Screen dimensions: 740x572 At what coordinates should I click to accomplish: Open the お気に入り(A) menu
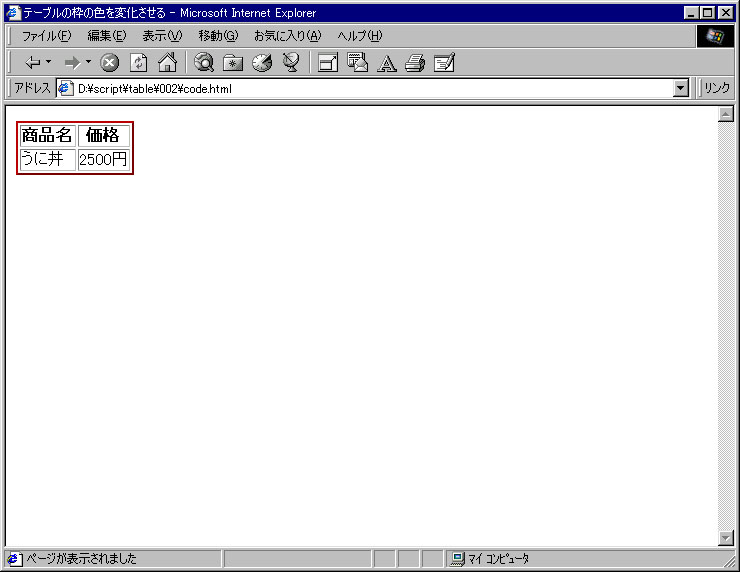tap(287, 36)
